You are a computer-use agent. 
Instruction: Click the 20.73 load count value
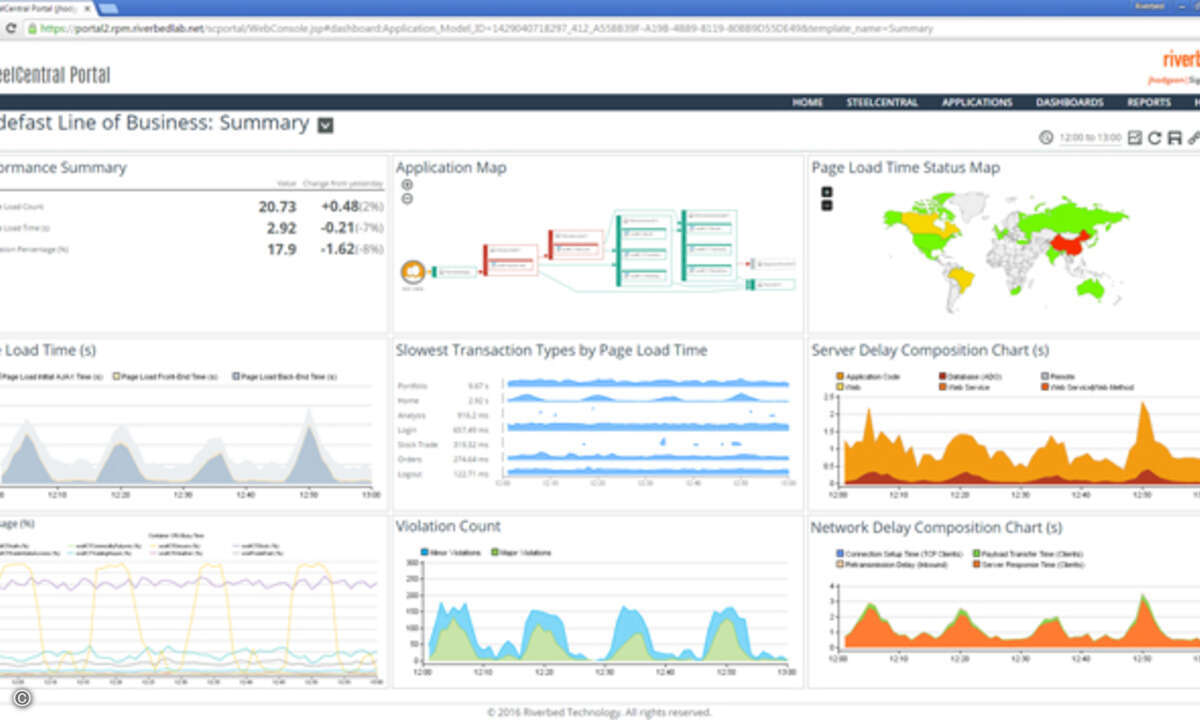click(x=277, y=206)
